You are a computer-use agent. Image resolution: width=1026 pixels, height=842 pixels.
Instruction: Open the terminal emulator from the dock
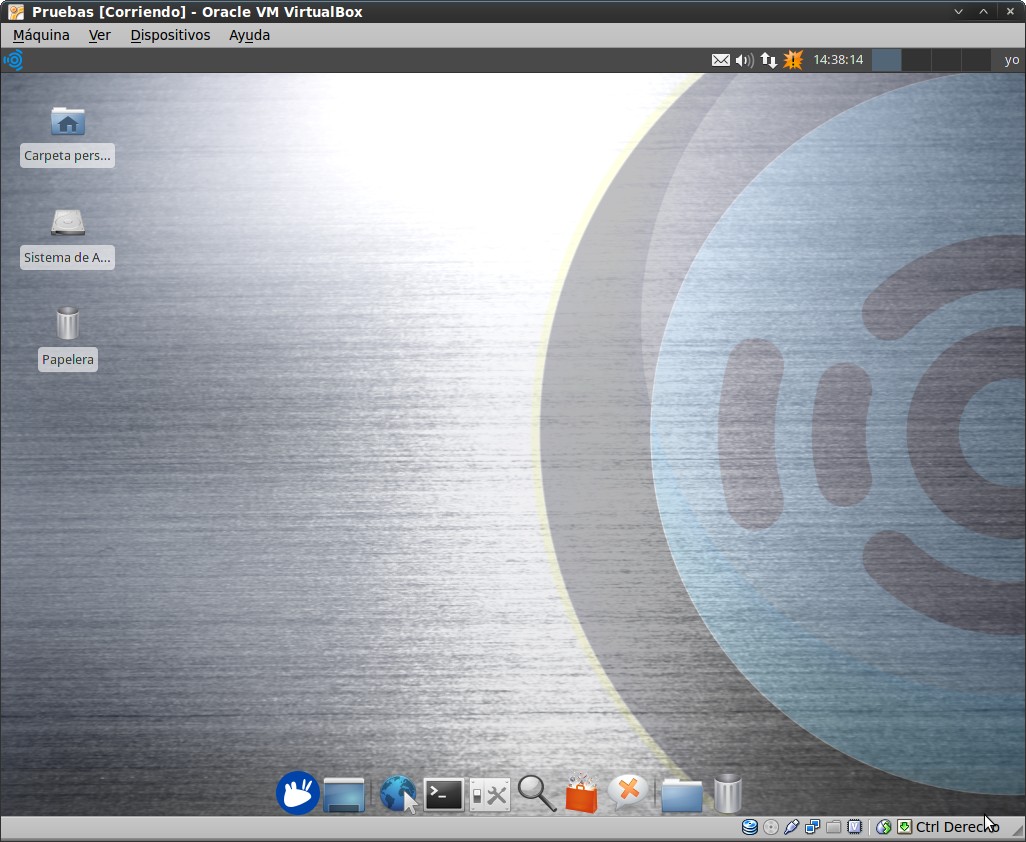pyautogui.click(x=444, y=795)
